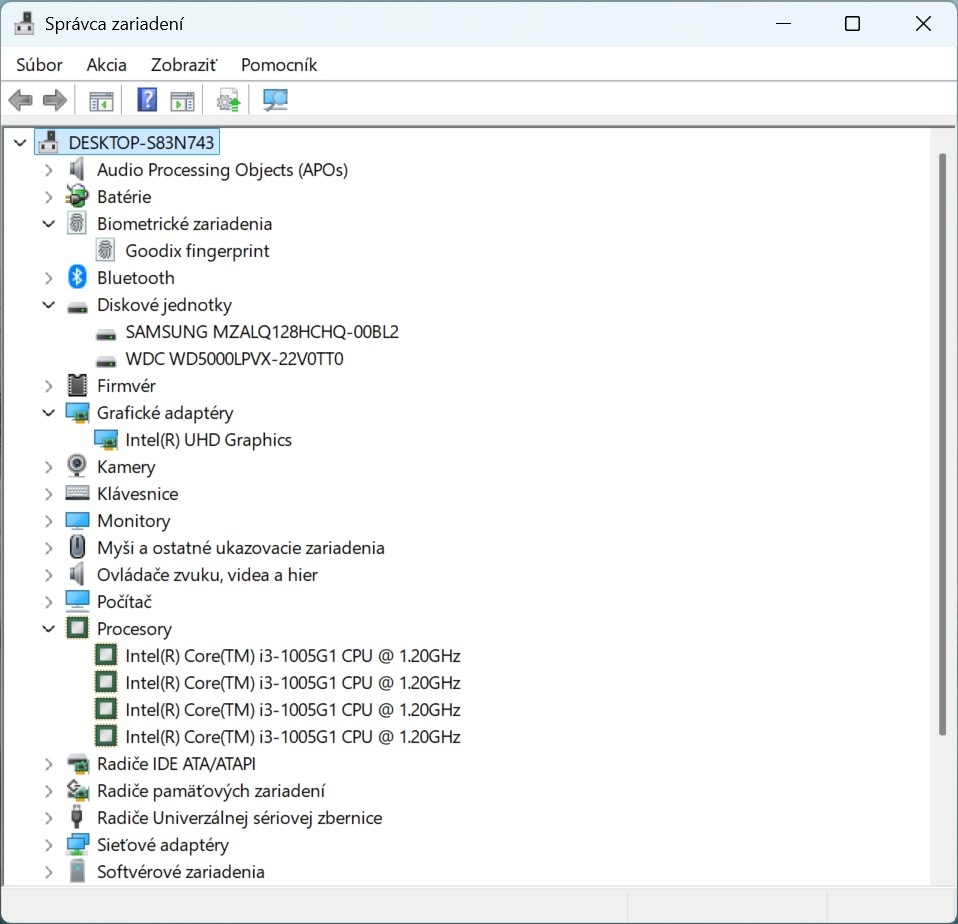Select the first Intel Core i3-1005G1 entry
958x924 pixels.
click(293, 656)
